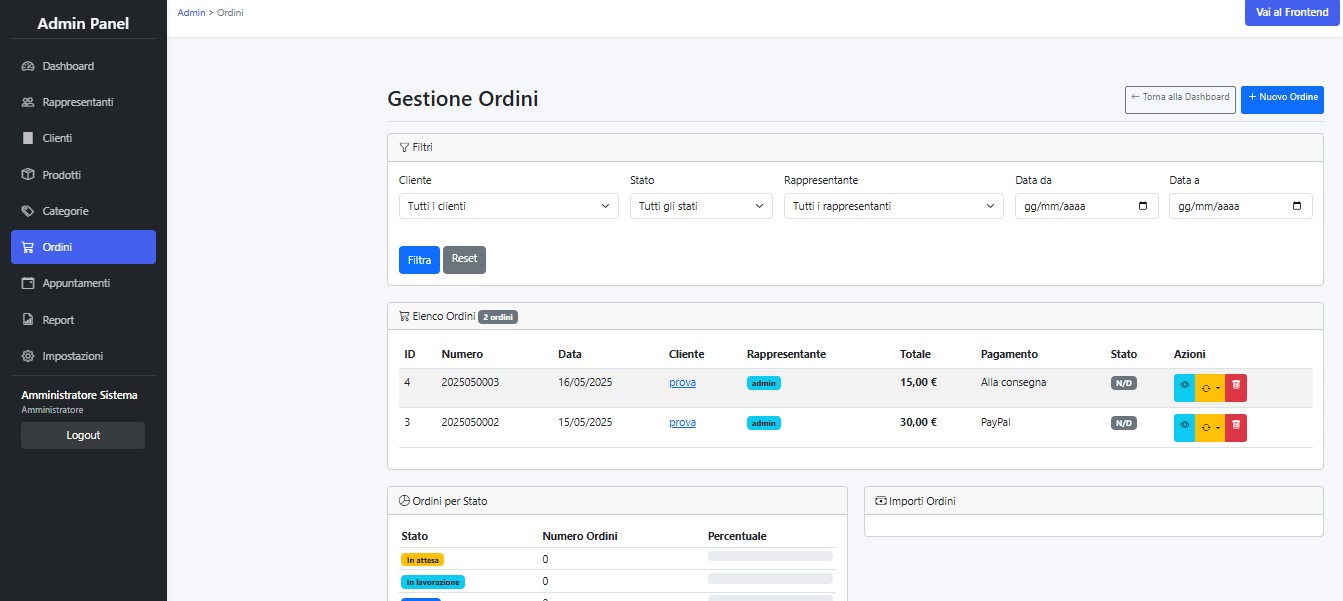Open client link prova for order 2025050003

tap(682, 382)
